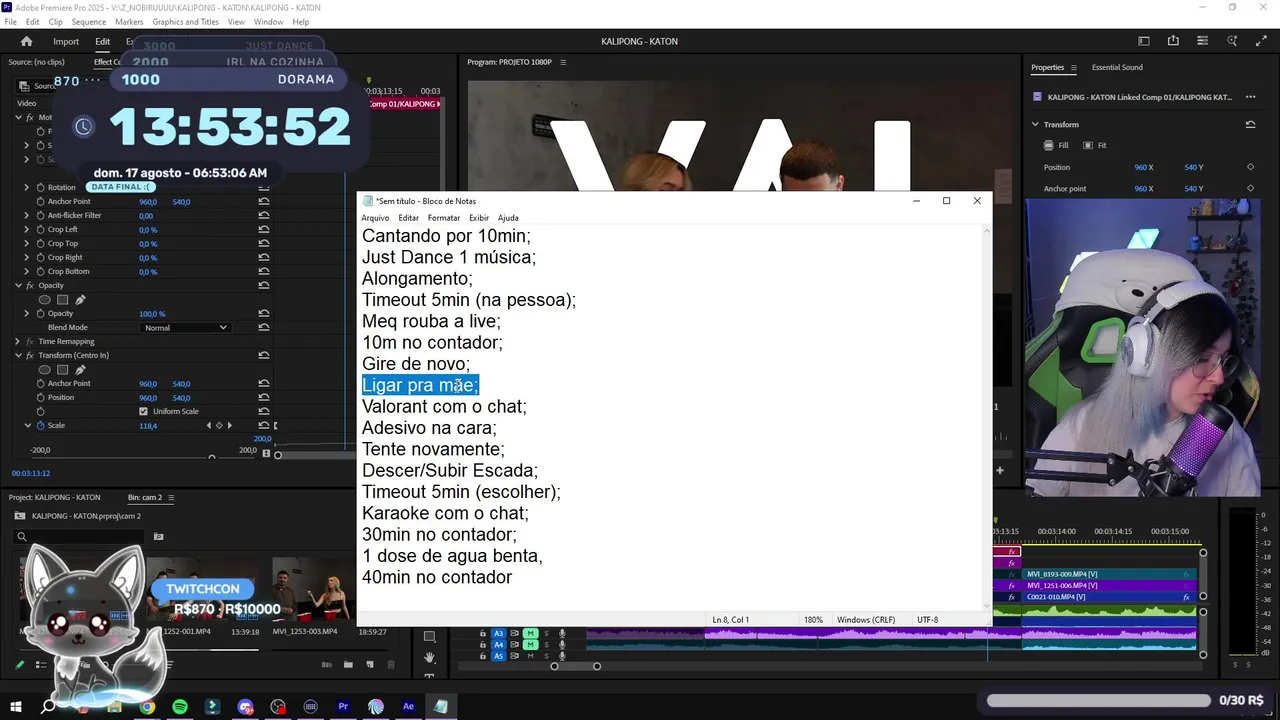Create rectangle mask under Opacity effect
The height and width of the screenshot is (720, 1280).
(x=62, y=300)
